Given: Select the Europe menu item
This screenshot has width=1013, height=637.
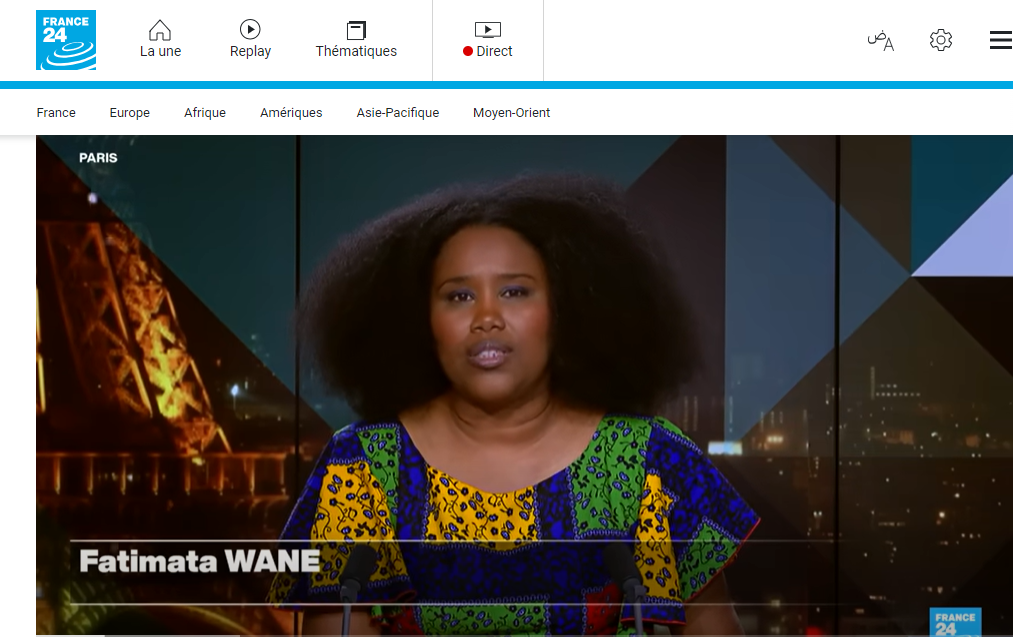Looking at the screenshot, I should click(130, 112).
